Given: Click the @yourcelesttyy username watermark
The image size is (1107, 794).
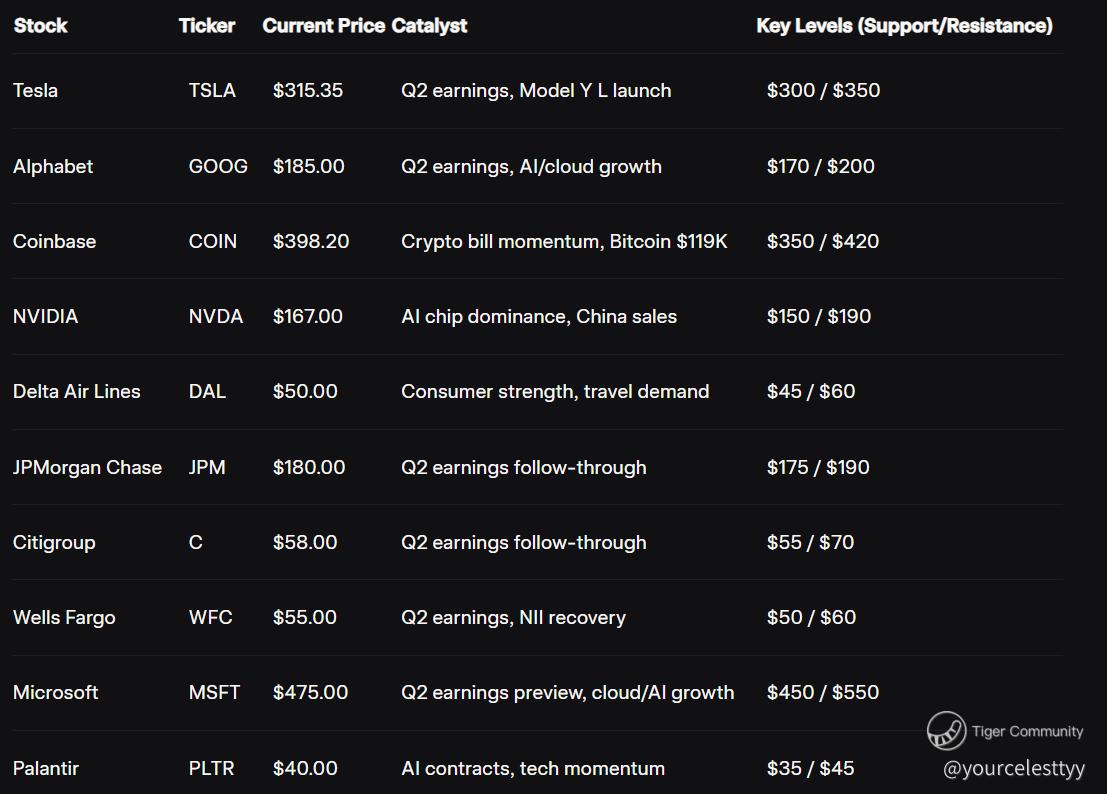Looking at the screenshot, I should (1014, 769).
